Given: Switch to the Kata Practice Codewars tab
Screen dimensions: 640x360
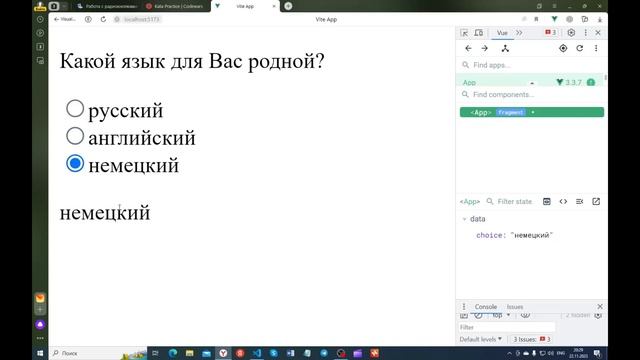Looking at the screenshot, I should point(175,6).
